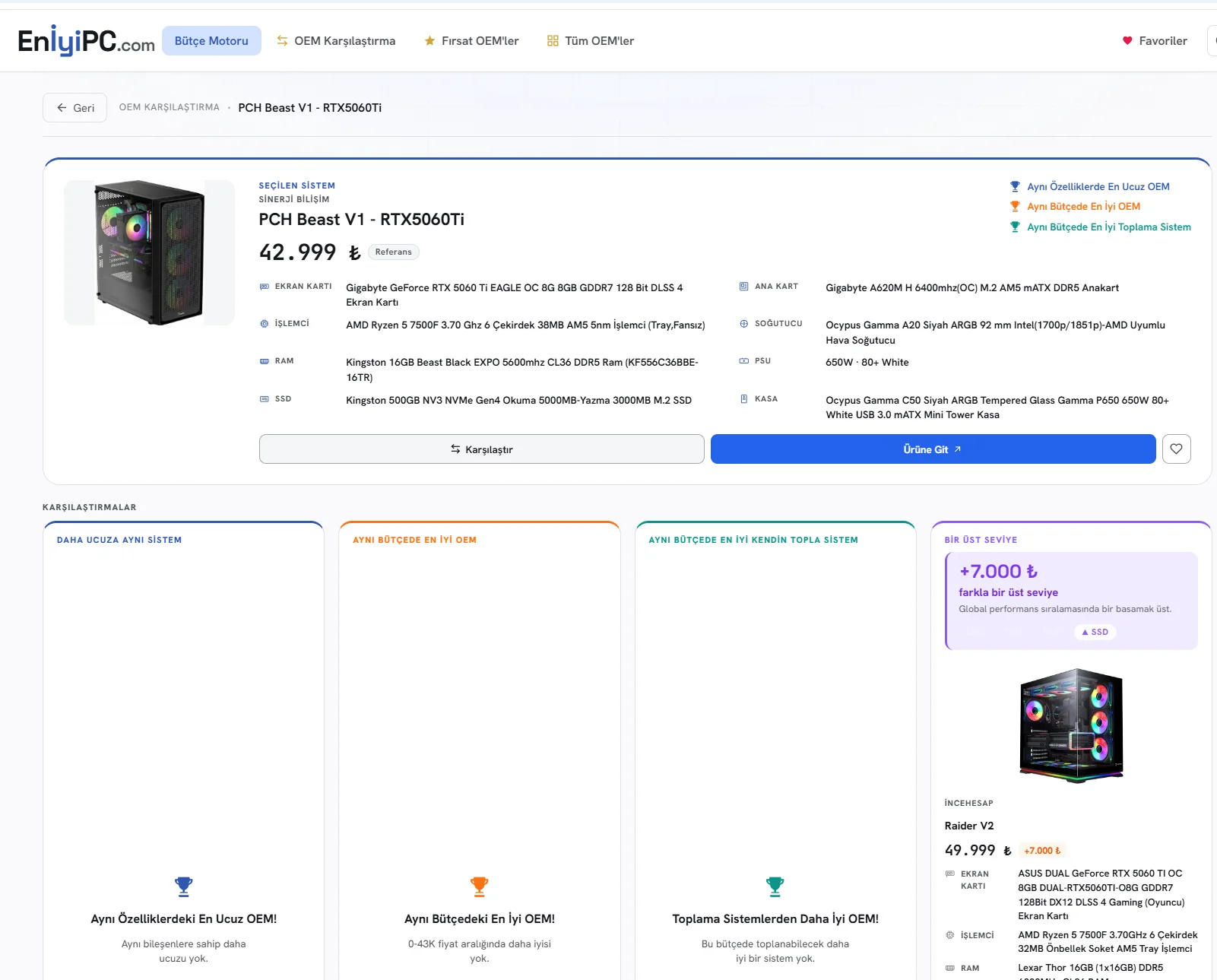The image size is (1217, 980).
Task: Click the EKRAN KARTI icon in selected system specs
Action: [x=265, y=287]
